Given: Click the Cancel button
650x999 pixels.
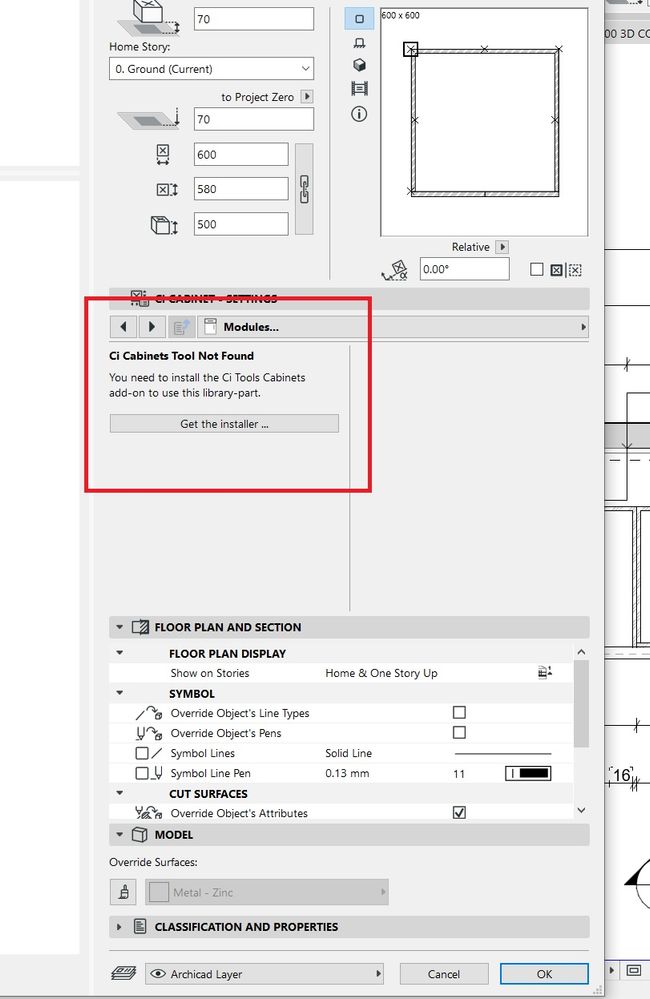Looking at the screenshot, I should click(x=444, y=974).
